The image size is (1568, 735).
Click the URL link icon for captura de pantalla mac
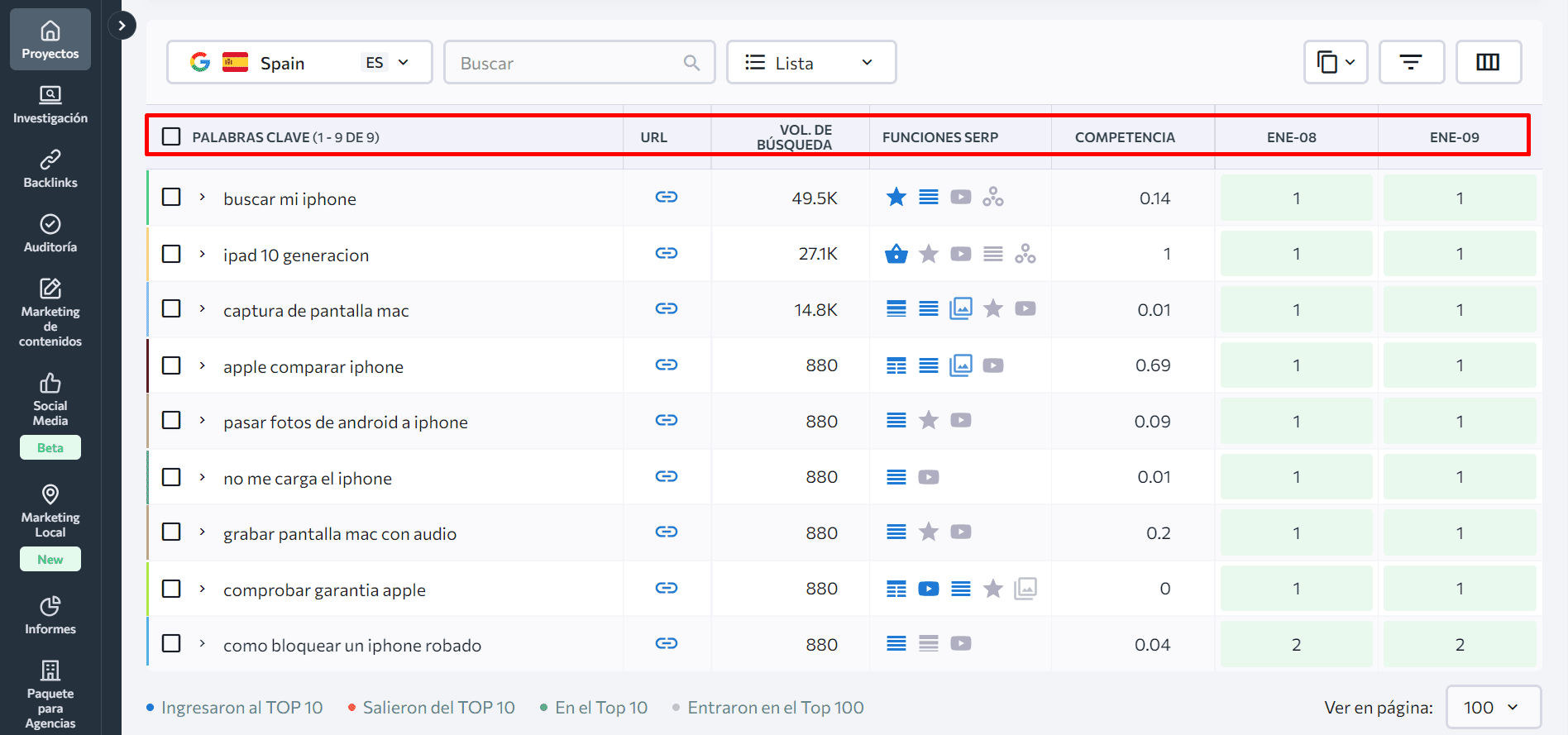point(667,308)
